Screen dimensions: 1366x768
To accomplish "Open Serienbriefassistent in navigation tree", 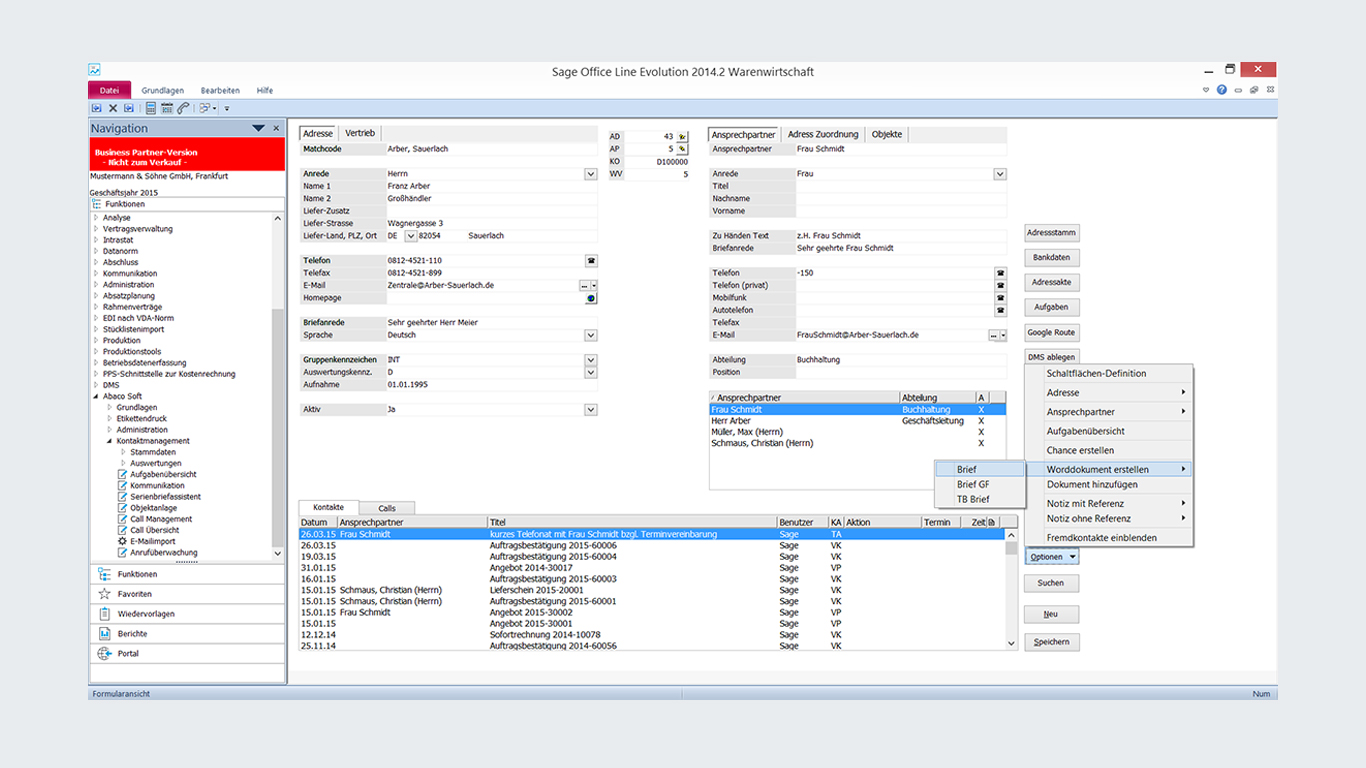I will point(159,497).
